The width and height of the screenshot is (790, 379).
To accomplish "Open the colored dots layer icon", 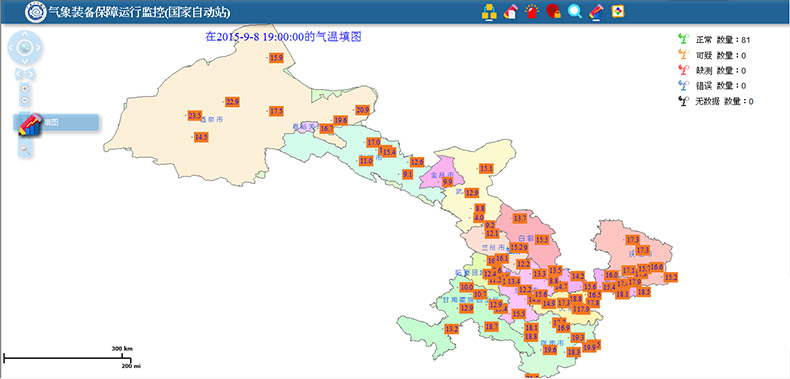I will (618, 12).
